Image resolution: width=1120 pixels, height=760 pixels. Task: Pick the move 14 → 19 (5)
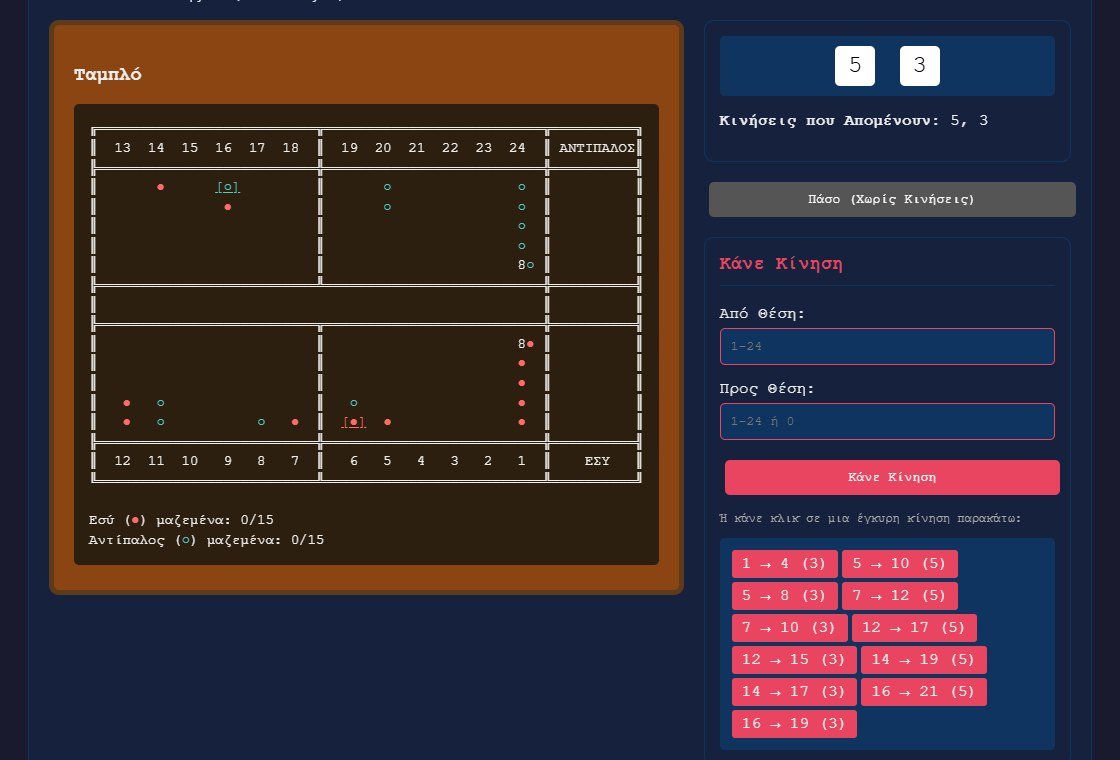[924, 660]
